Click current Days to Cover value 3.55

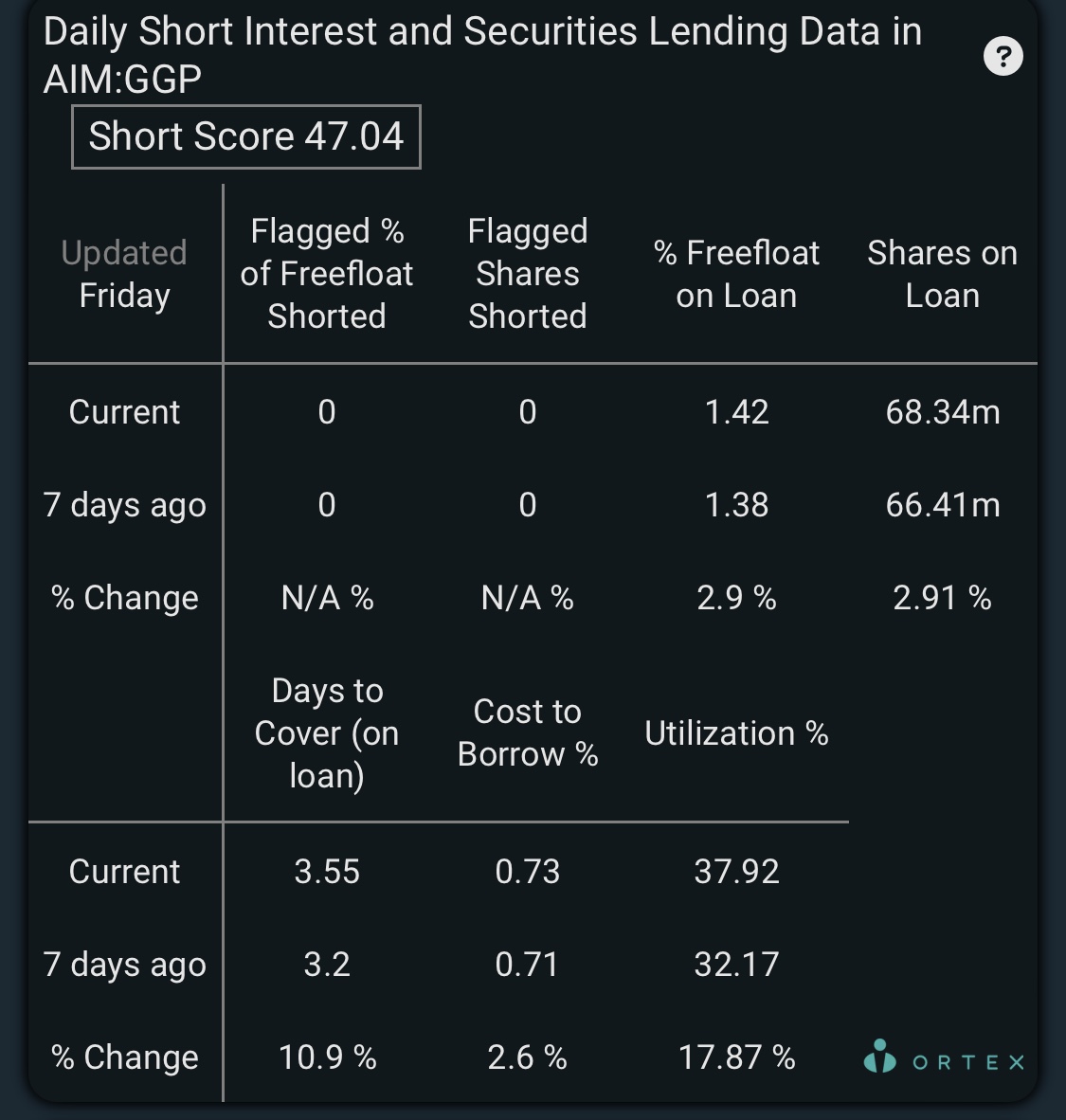[x=327, y=872]
